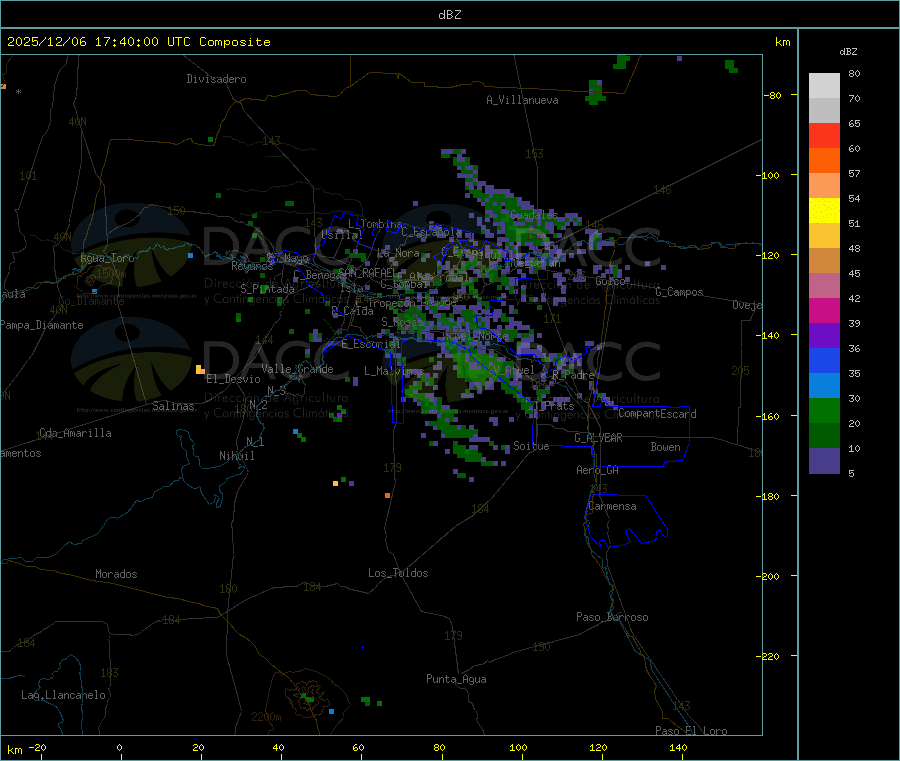Click the S_Pintada map label
This screenshot has height=761, width=900.
click(x=267, y=289)
